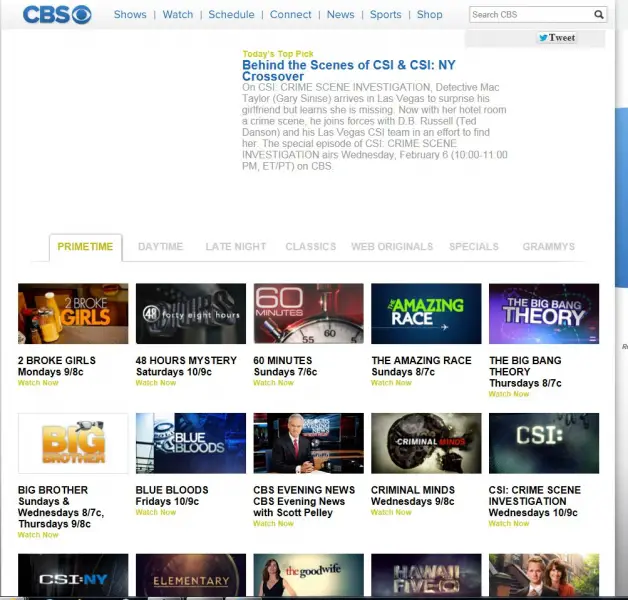Image resolution: width=628 pixels, height=600 pixels.
Task: Click the CRIMINAL MINDS title text
Action: pos(413,490)
